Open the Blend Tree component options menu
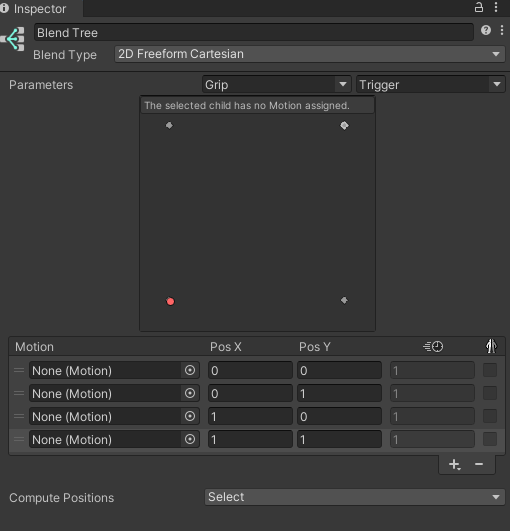The width and height of the screenshot is (510, 531). pos(502,30)
